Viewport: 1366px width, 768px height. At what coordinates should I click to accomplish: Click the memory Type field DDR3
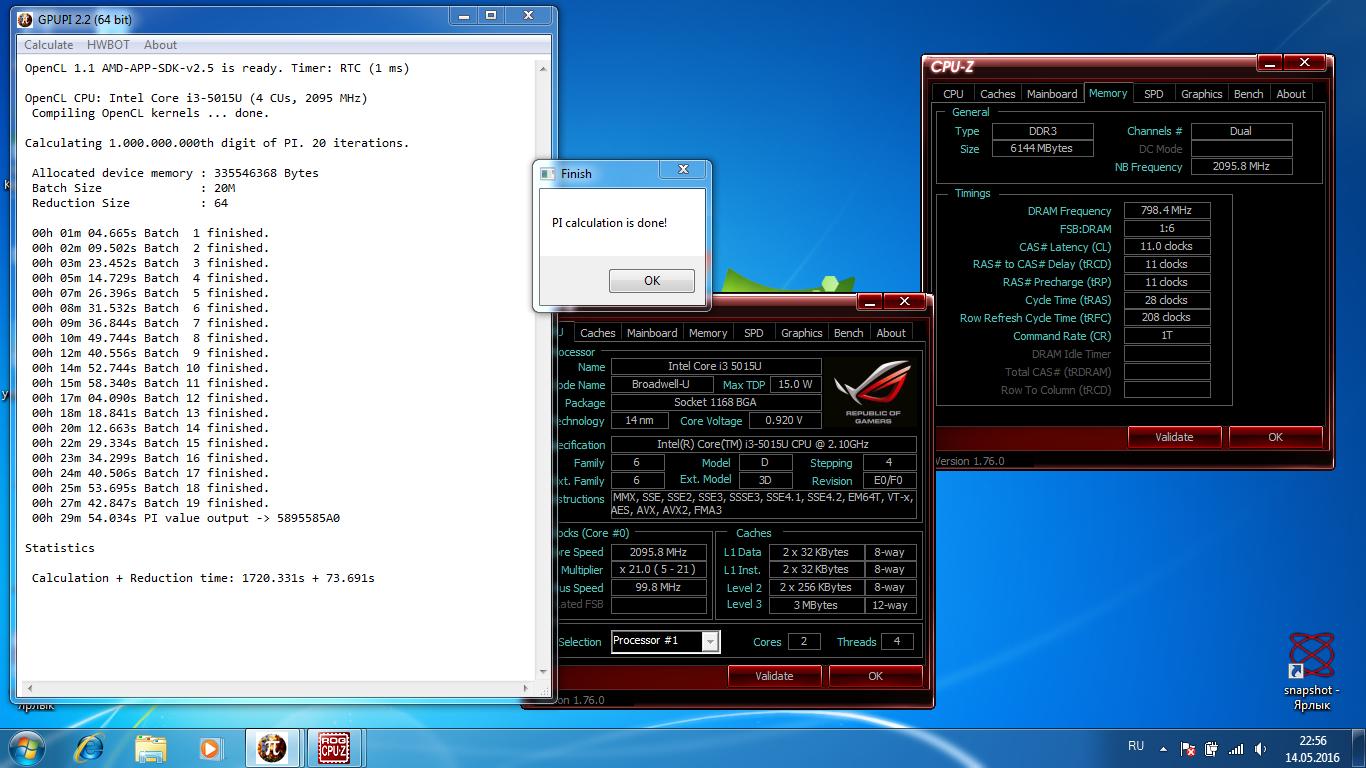pos(1043,131)
